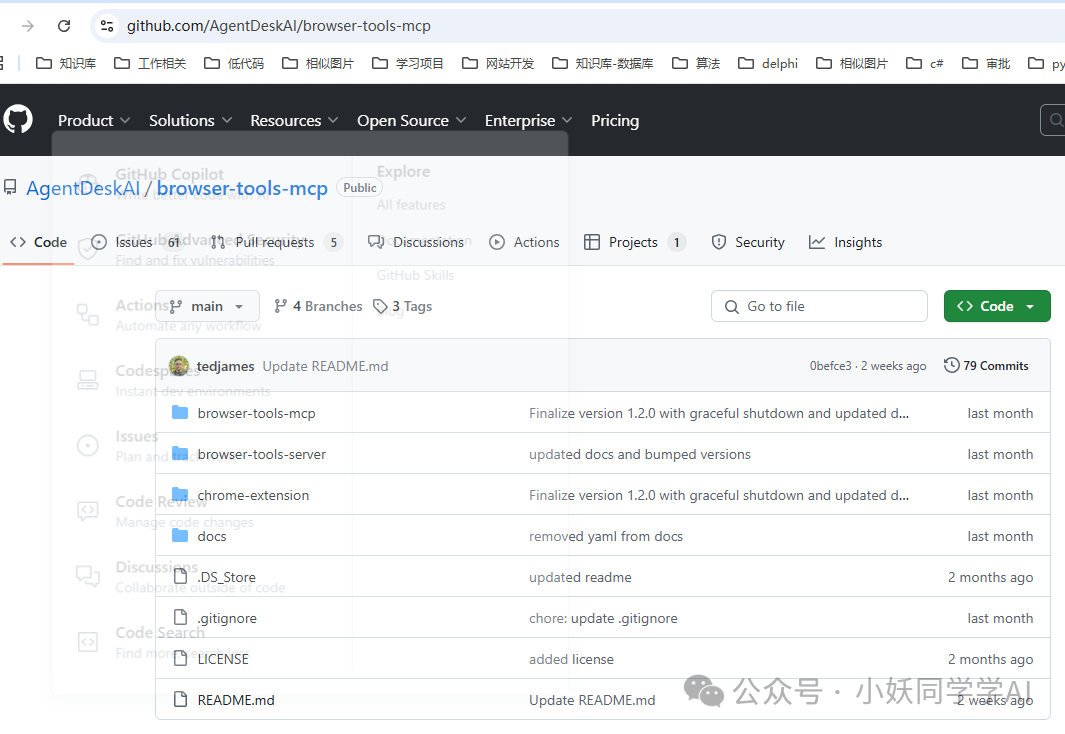Open the browser-tools-server folder

coord(261,454)
